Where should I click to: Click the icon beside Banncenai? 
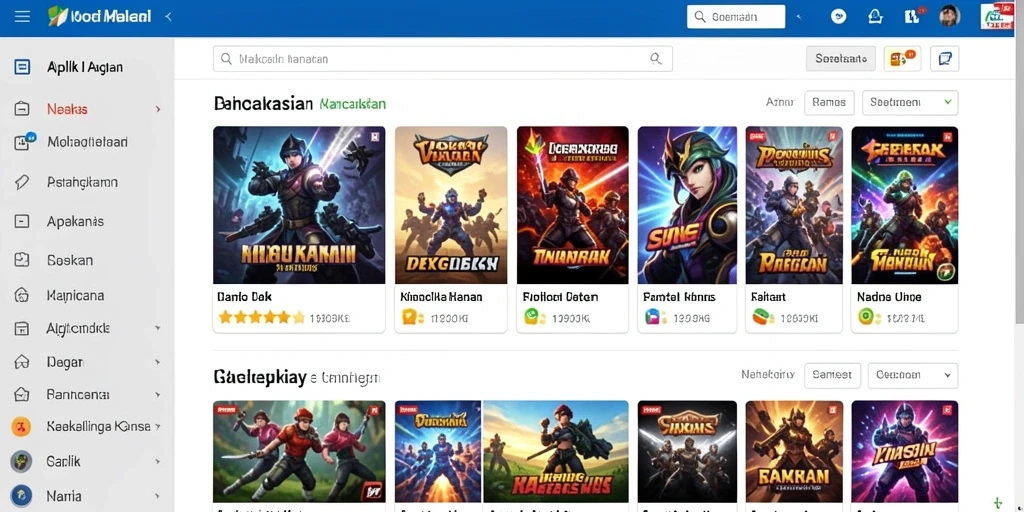click(x=22, y=394)
